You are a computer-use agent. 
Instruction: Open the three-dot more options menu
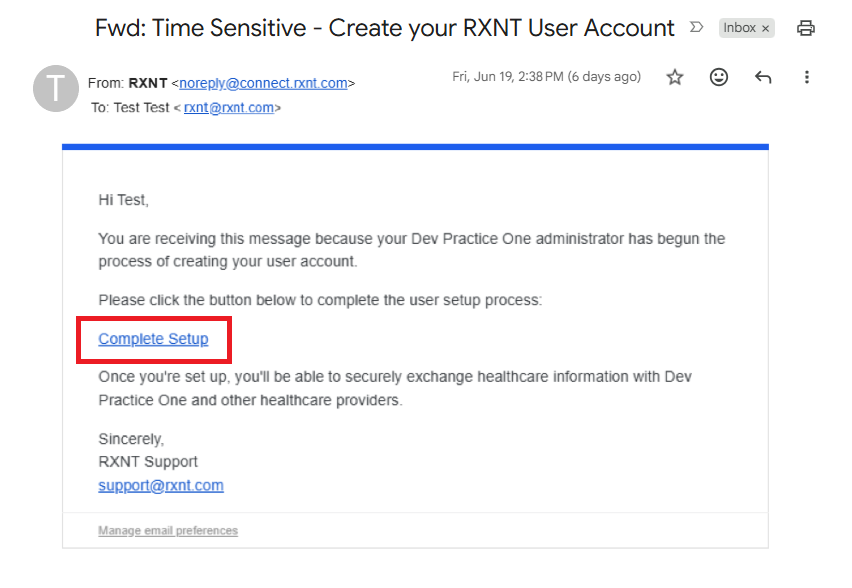pos(806,77)
